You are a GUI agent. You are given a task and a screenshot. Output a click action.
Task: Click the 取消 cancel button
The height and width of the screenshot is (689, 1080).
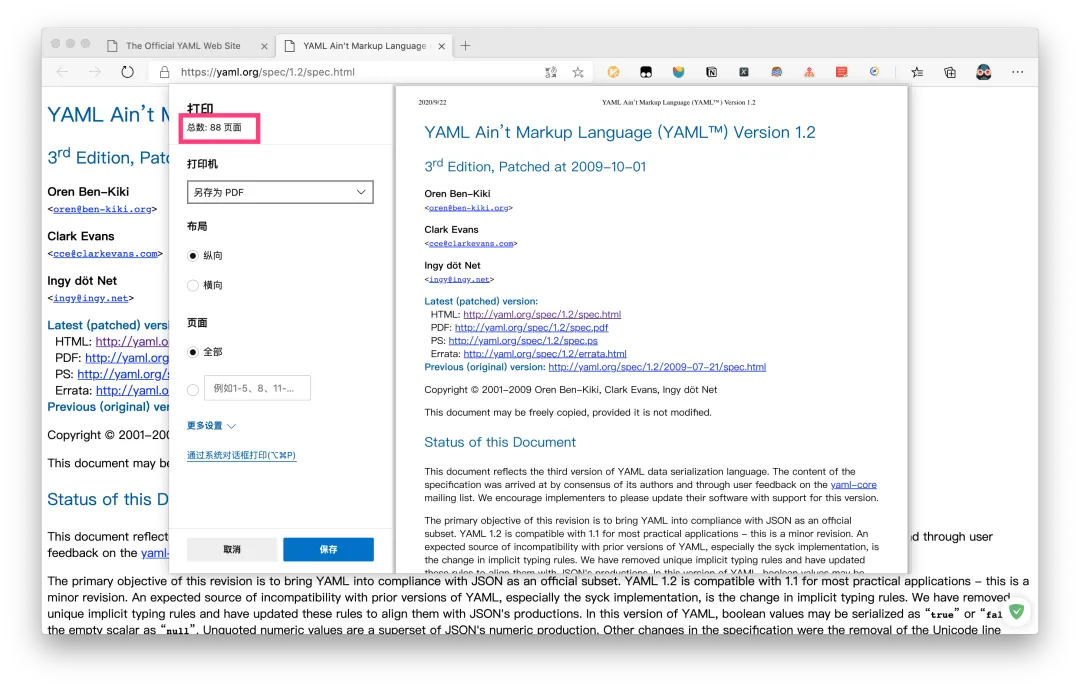[232, 549]
